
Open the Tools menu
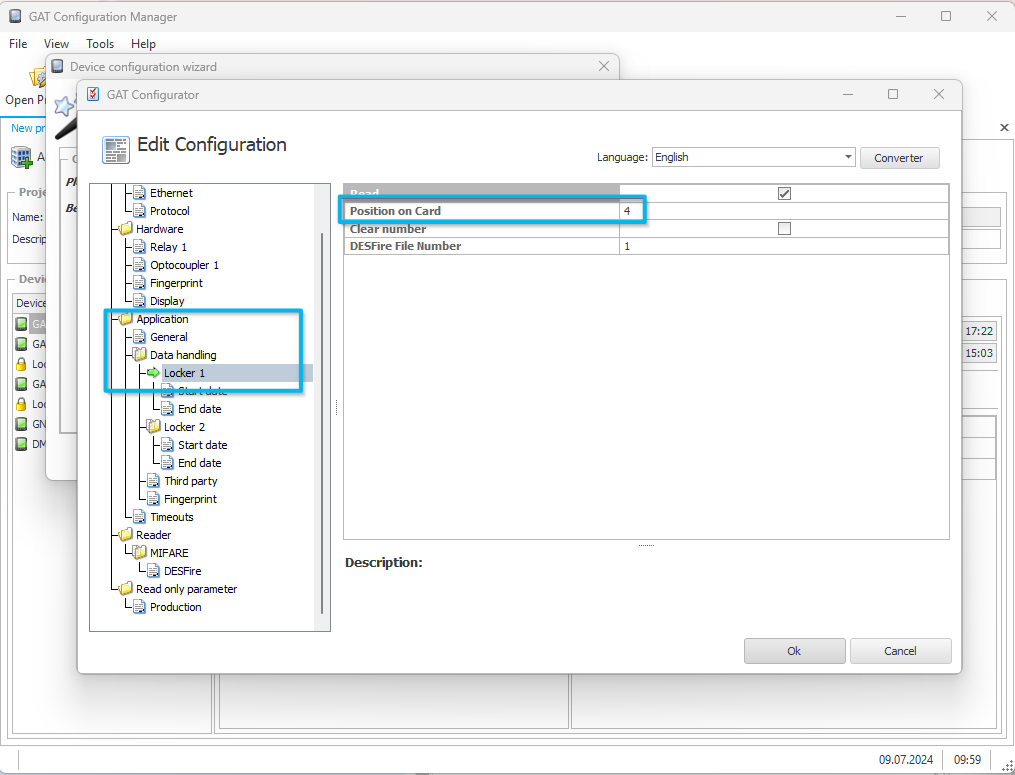click(x=100, y=43)
